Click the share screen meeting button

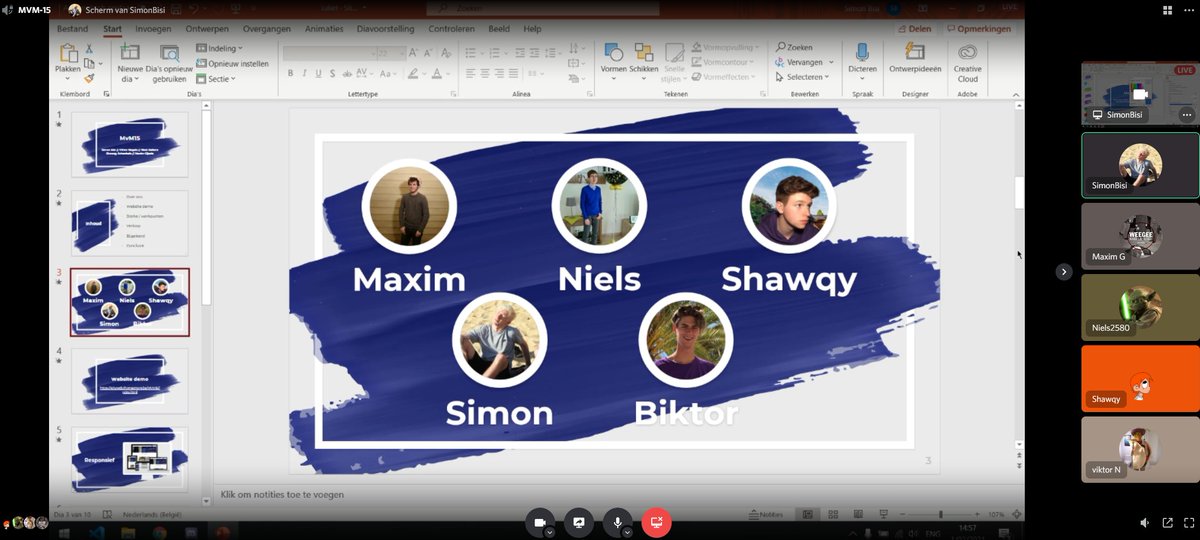click(x=579, y=522)
